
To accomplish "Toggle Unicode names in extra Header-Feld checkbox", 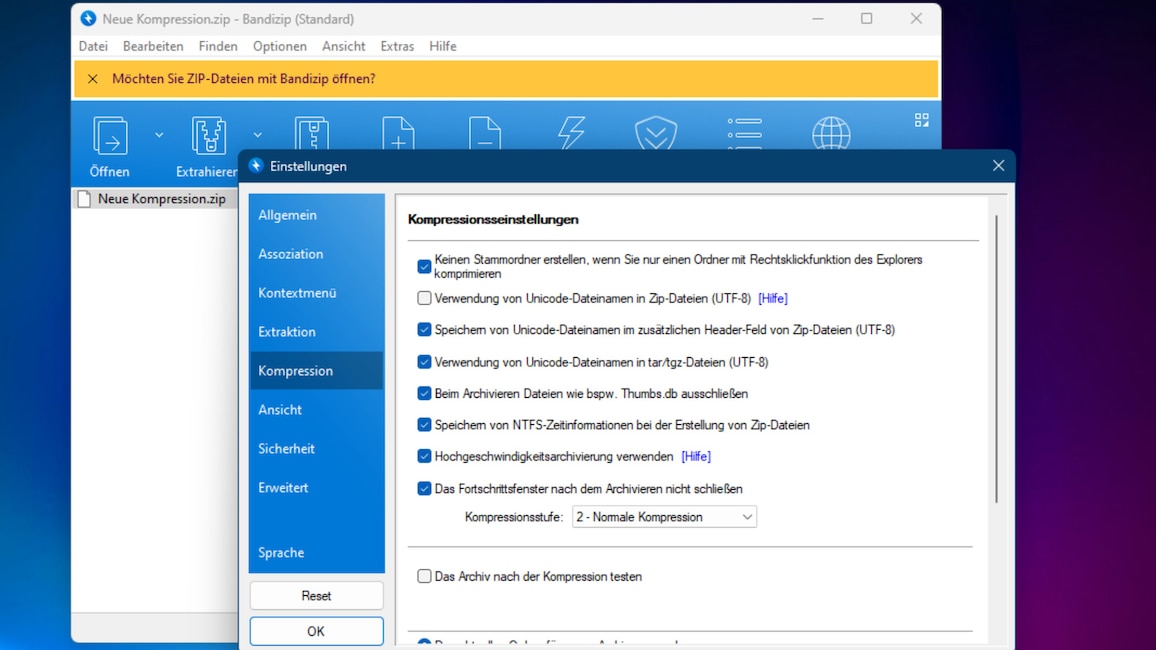I will (x=424, y=329).
